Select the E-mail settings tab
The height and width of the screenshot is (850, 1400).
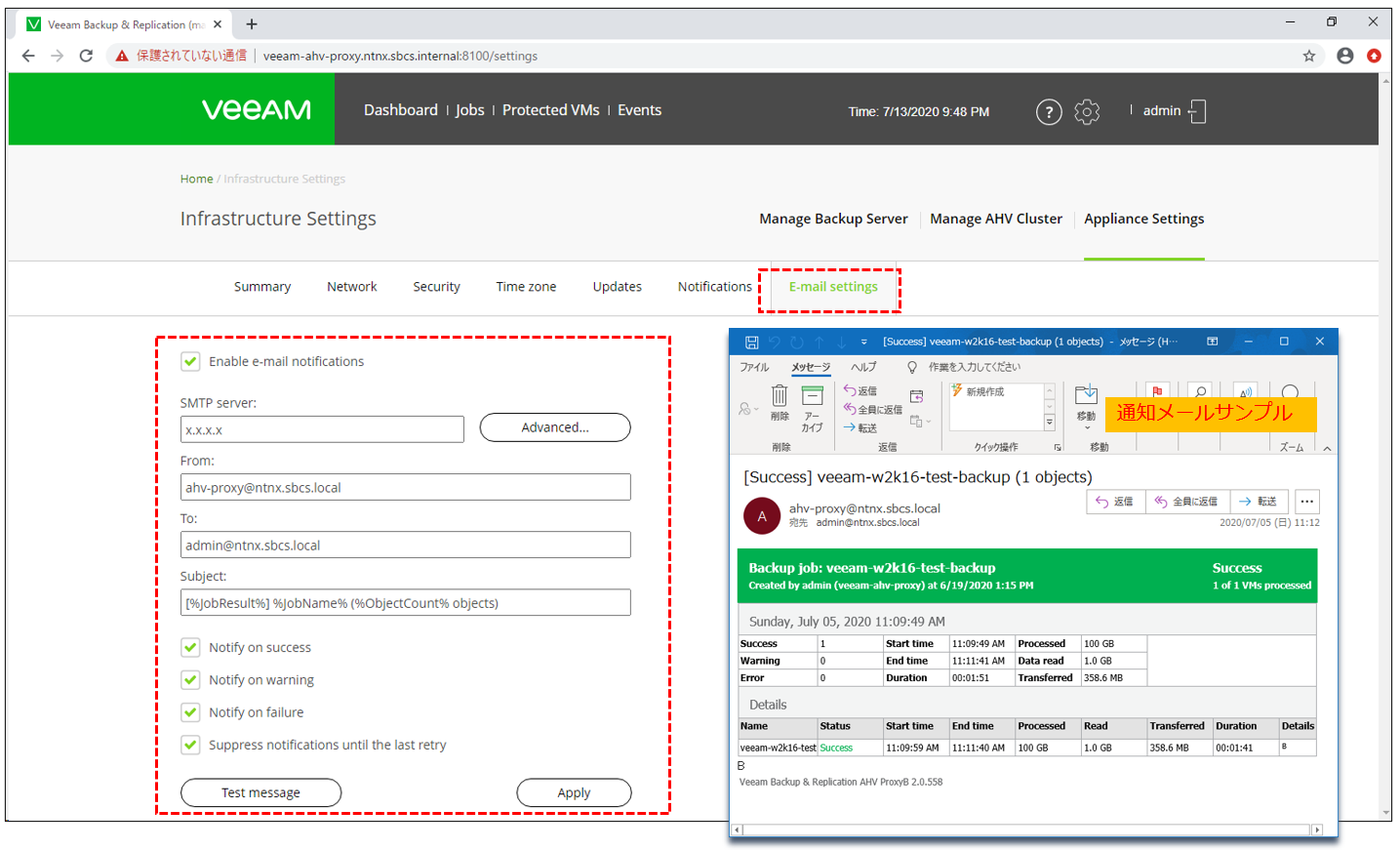point(833,287)
